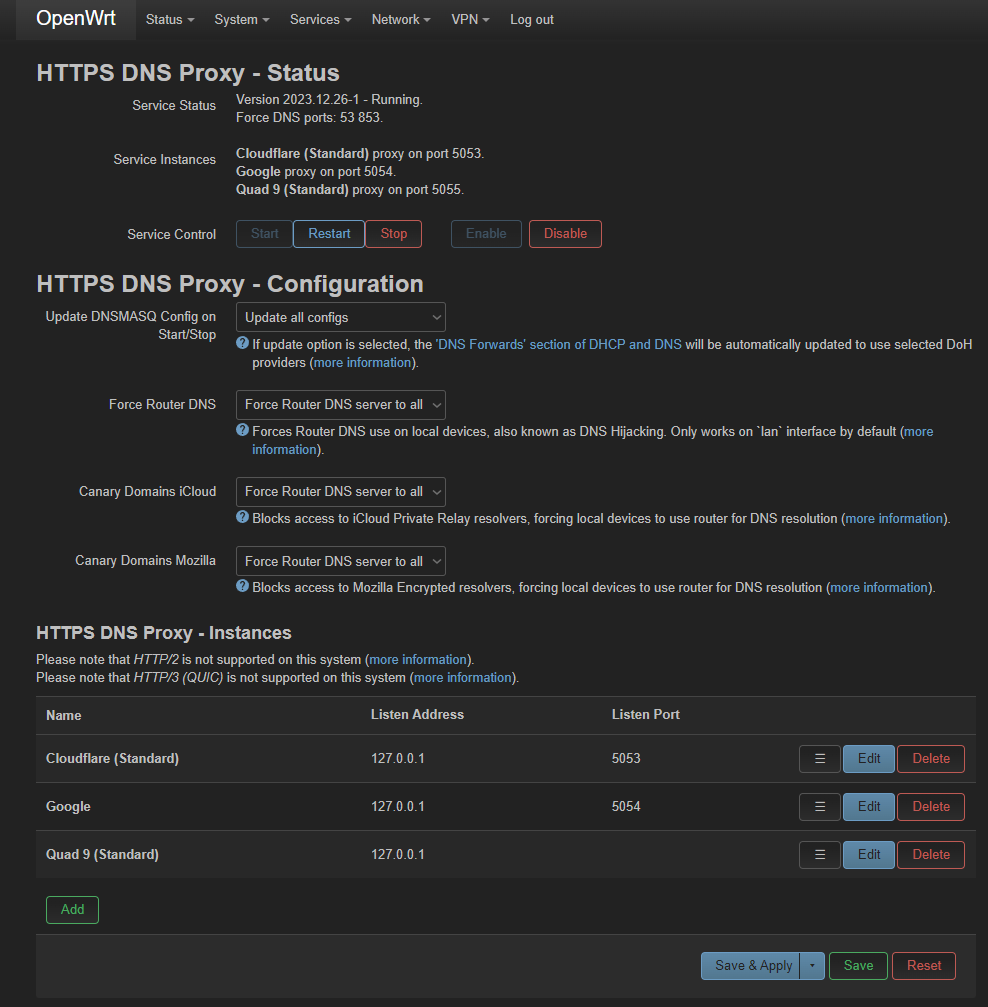
Task: Expand the Save & Apply arrow menu
Action: 812,966
